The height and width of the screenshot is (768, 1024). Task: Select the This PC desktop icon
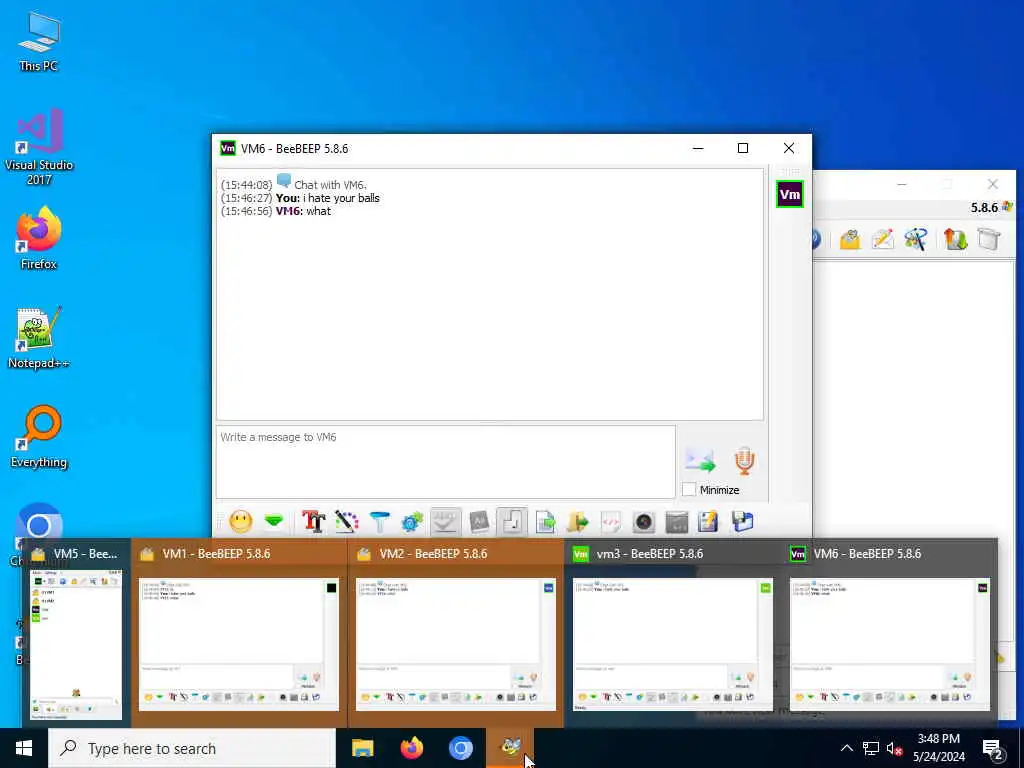point(39,41)
